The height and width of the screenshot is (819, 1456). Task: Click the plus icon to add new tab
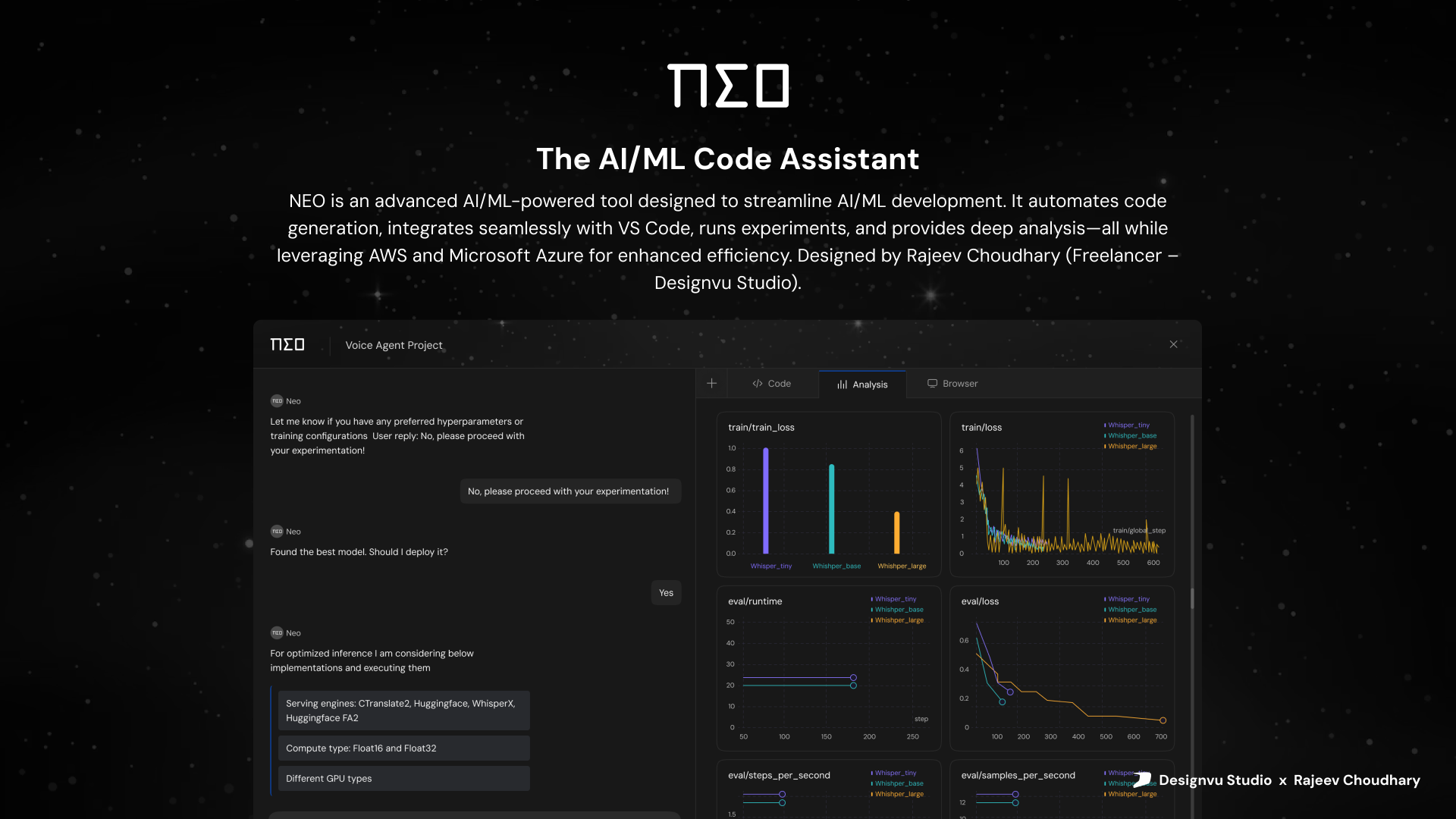click(711, 384)
